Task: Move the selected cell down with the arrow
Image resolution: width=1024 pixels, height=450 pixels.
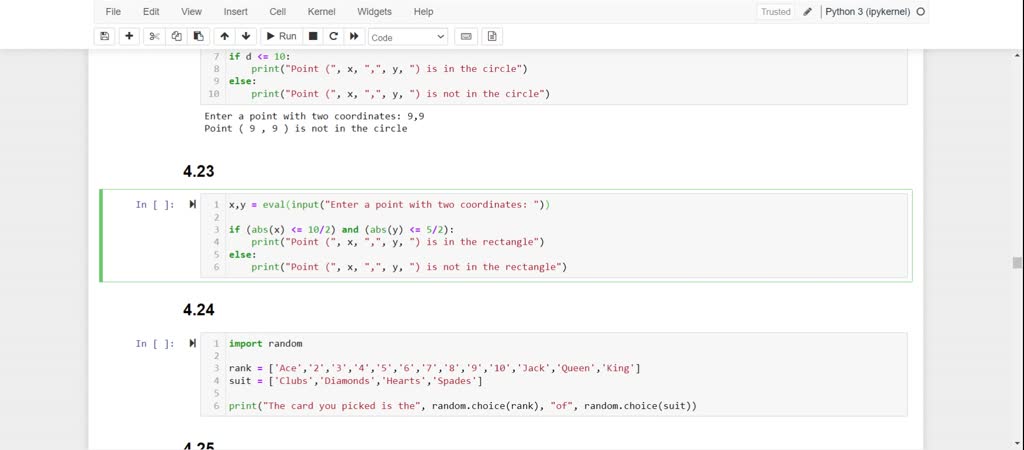Action: pyautogui.click(x=246, y=37)
